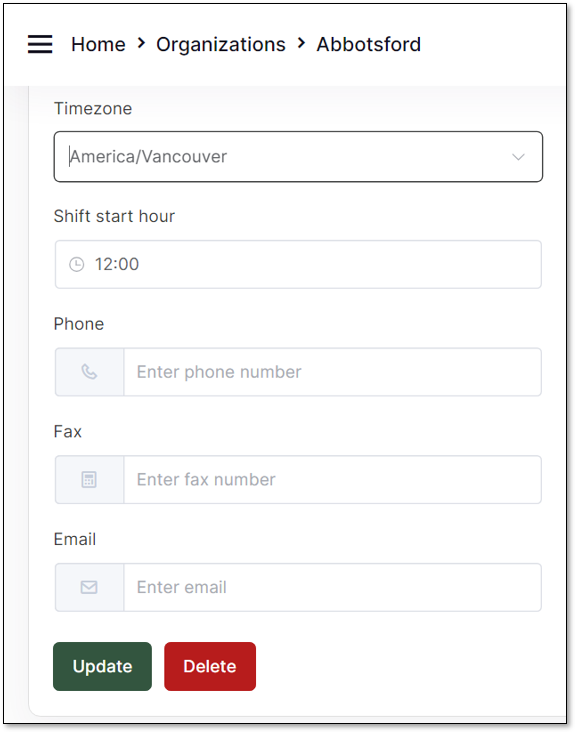Open the hamburger navigation menu
This screenshot has width=576, height=733.
coord(40,44)
